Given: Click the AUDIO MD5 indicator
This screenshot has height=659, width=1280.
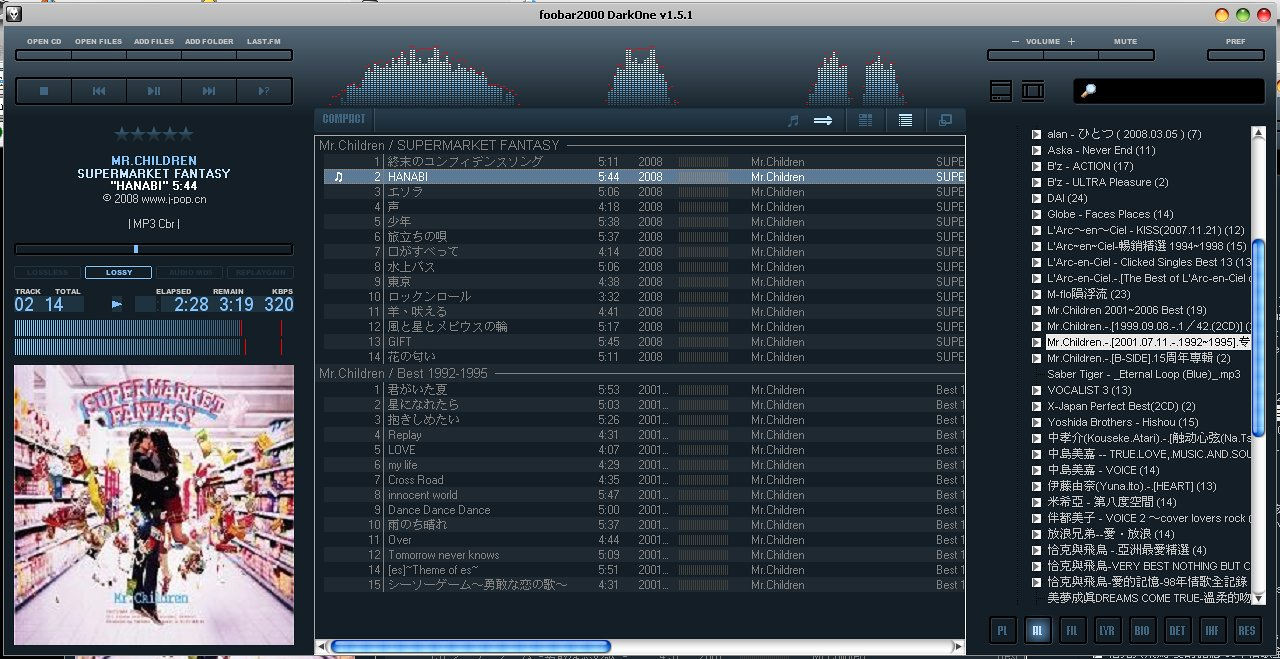Looking at the screenshot, I should 189,272.
